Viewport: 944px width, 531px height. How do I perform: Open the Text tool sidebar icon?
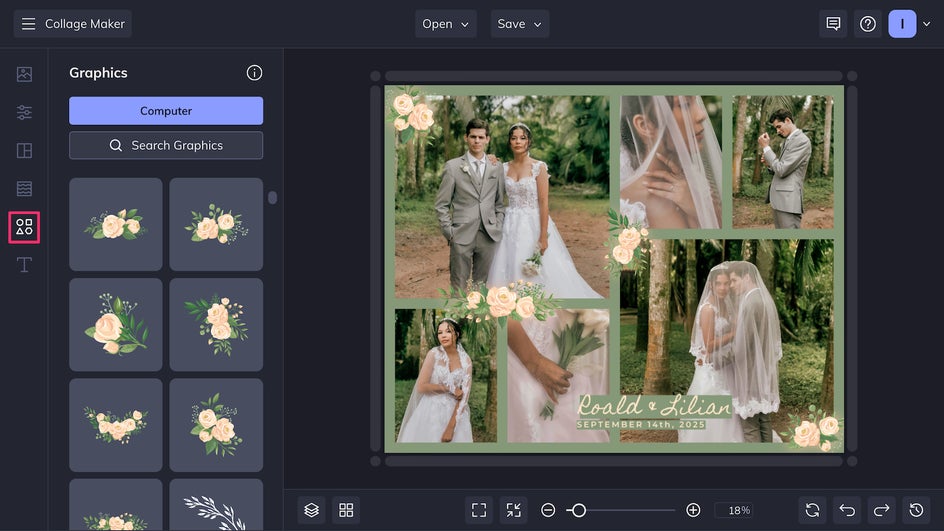(x=24, y=265)
